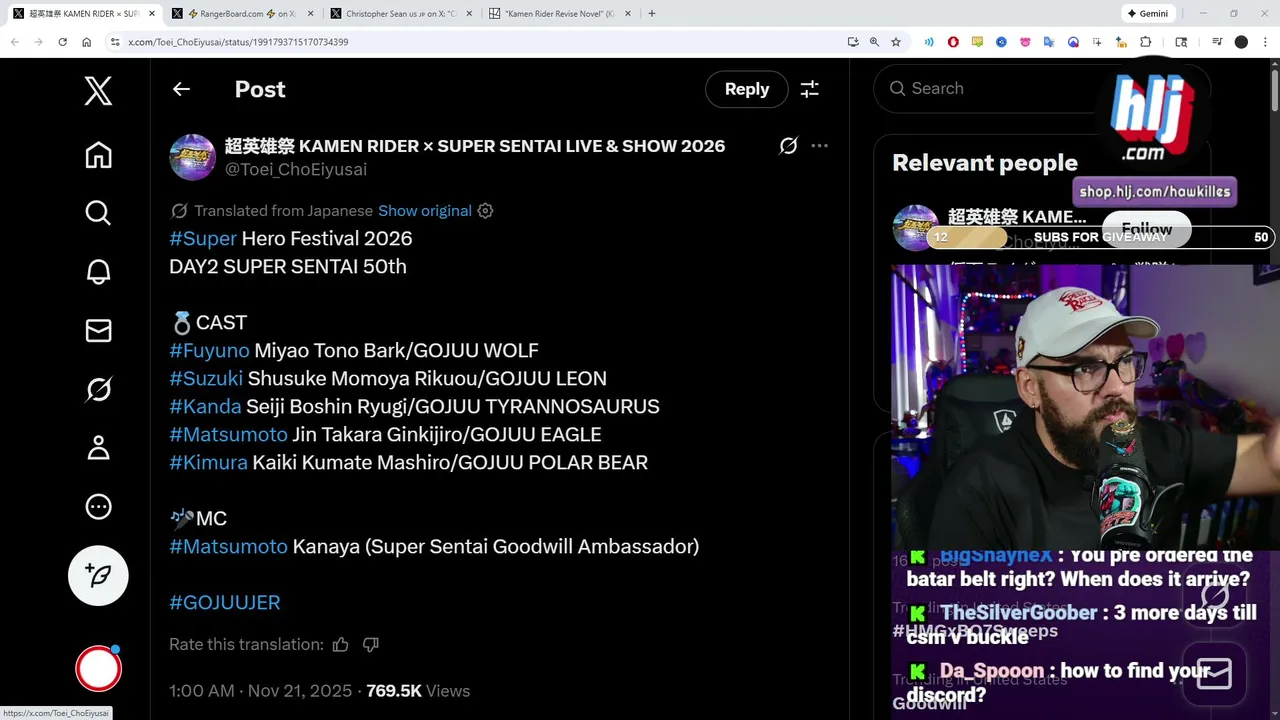The image size is (1280, 720).
Task: Open the account avatar at sidebar bottom
Action: click(98, 669)
